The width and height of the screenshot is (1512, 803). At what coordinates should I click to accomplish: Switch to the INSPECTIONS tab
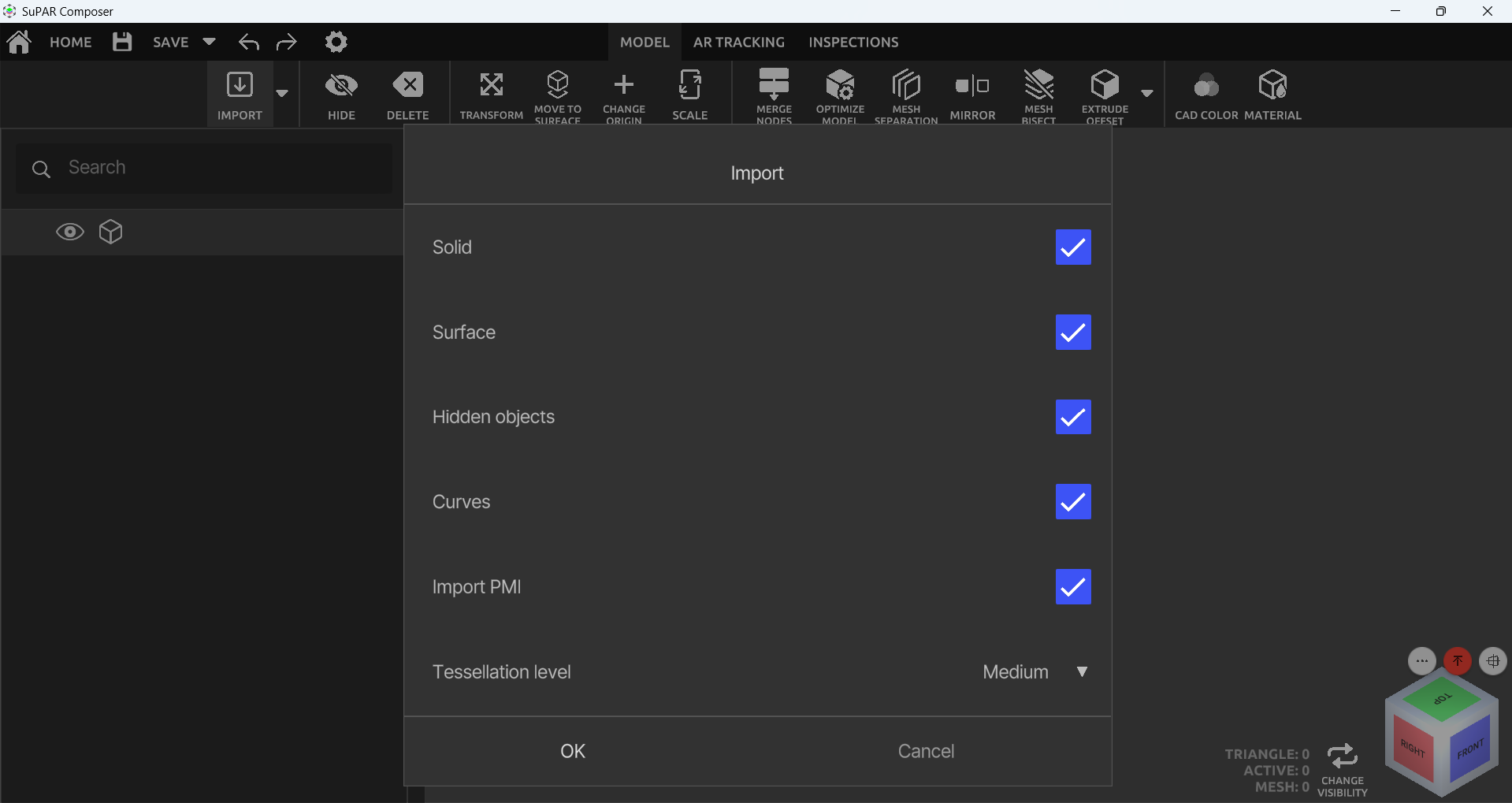(853, 42)
